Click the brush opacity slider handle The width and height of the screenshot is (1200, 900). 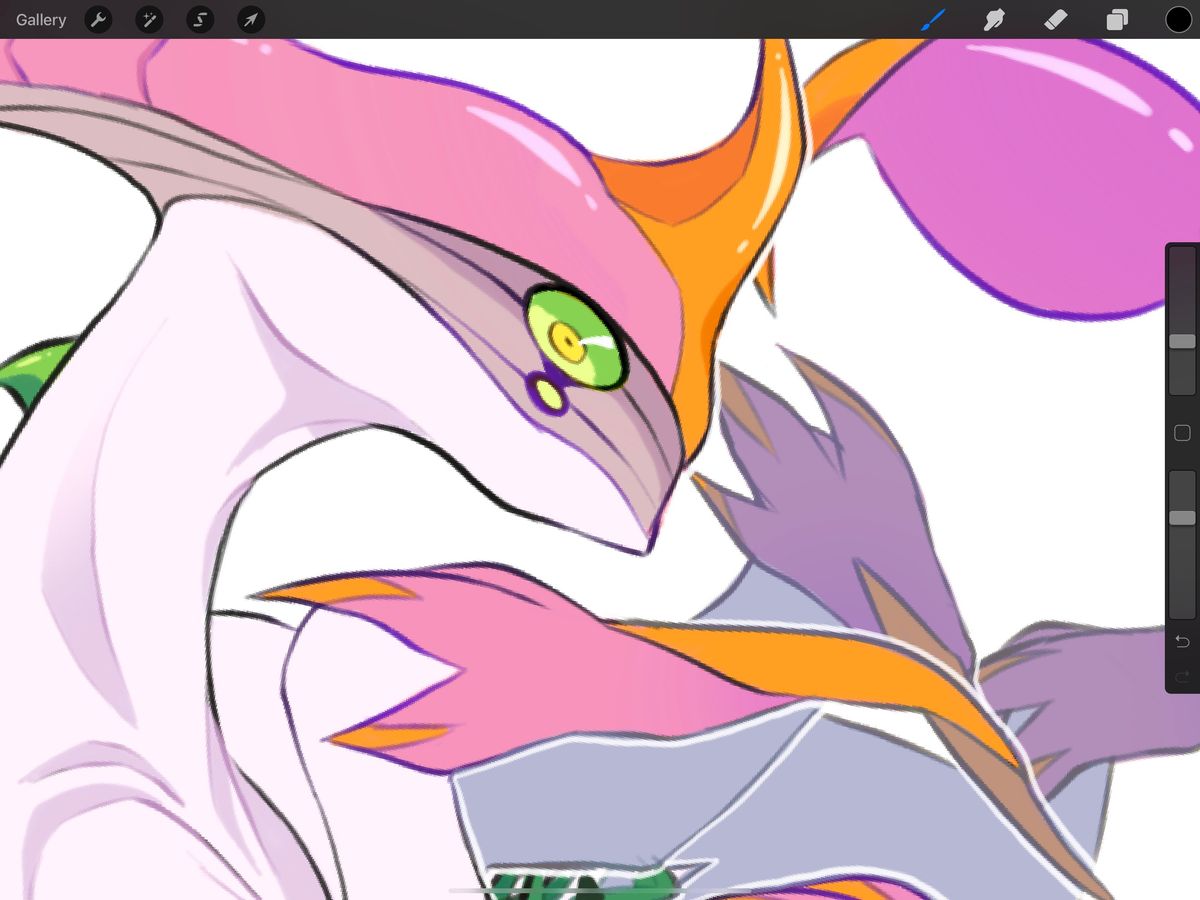1182,518
